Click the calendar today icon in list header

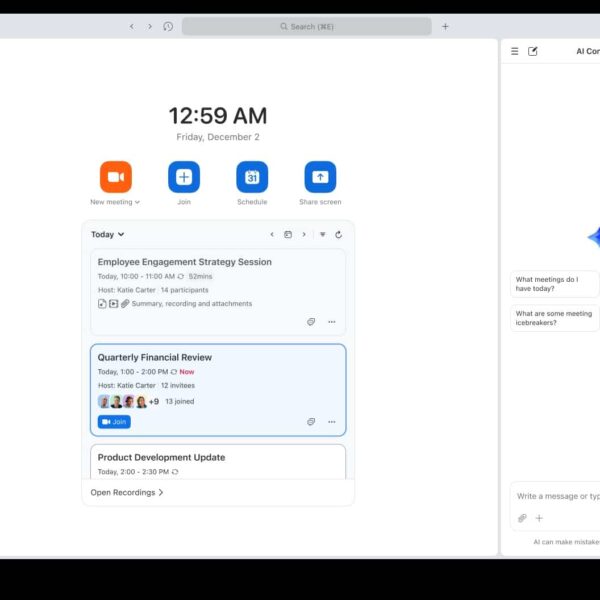point(288,234)
